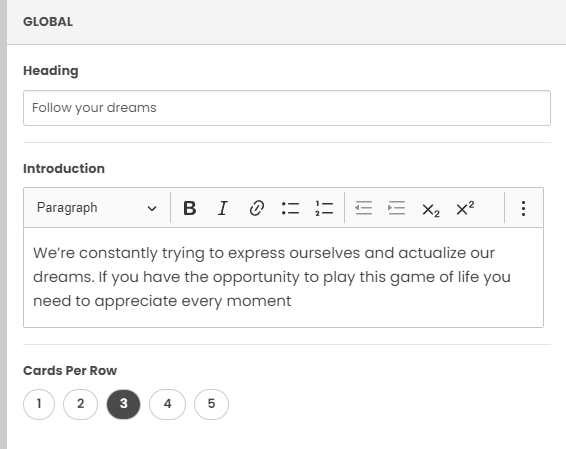This screenshot has height=449, width=566.
Task: Choose 5 cards per row
Action: tap(212, 404)
